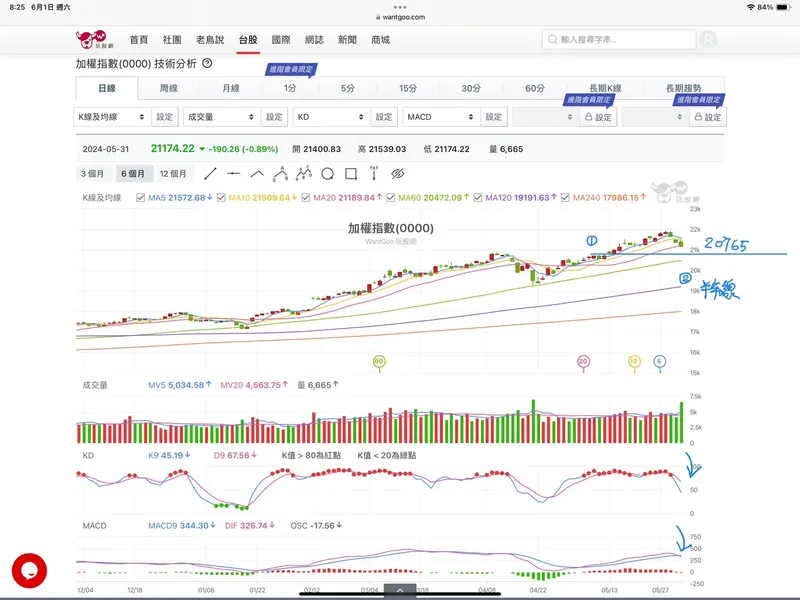800x600 pixels.
Task: Uncheck the MA5 moving average checkbox
Action: click(x=139, y=198)
